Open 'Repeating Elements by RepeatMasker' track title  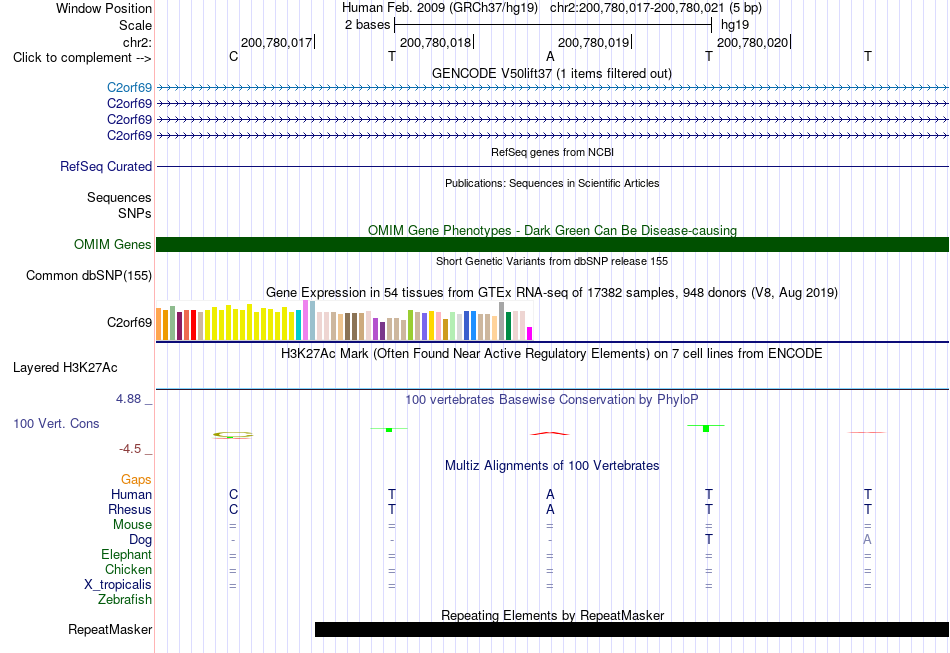pos(552,615)
